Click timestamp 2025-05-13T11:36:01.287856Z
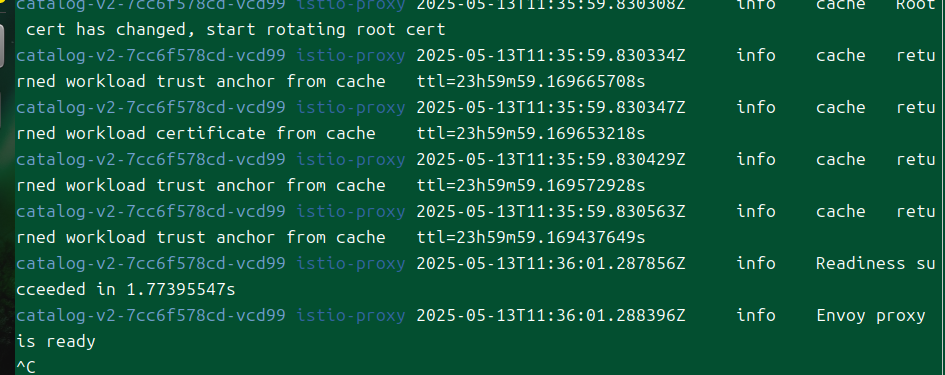 tap(550, 263)
